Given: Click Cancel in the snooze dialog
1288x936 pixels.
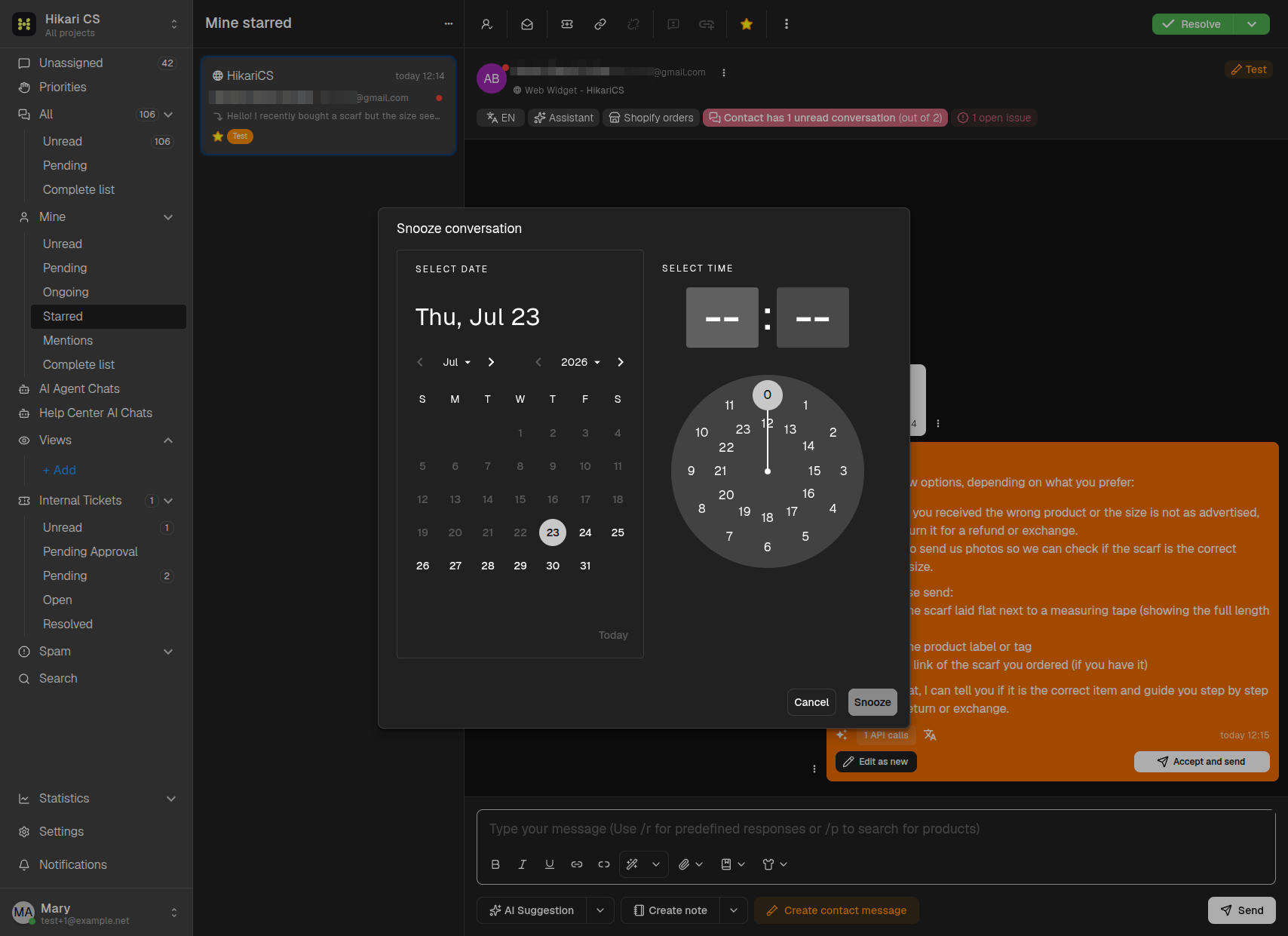Looking at the screenshot, I should coord(811,702).
